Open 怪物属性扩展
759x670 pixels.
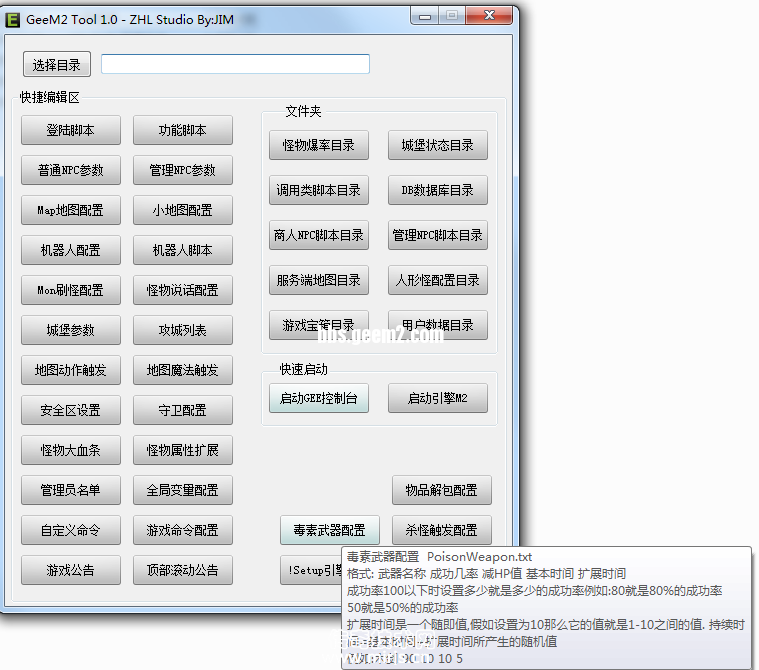point(183,450)
